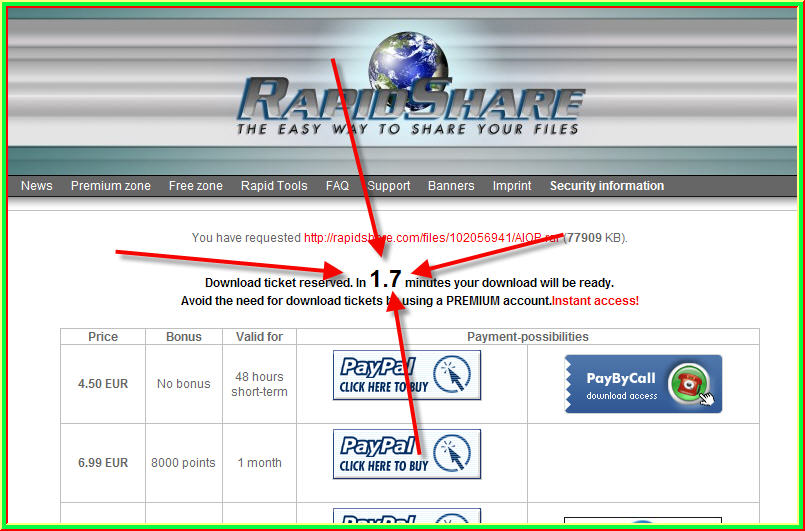
Task: Open Security information page
Action: (x=607, y=186)
